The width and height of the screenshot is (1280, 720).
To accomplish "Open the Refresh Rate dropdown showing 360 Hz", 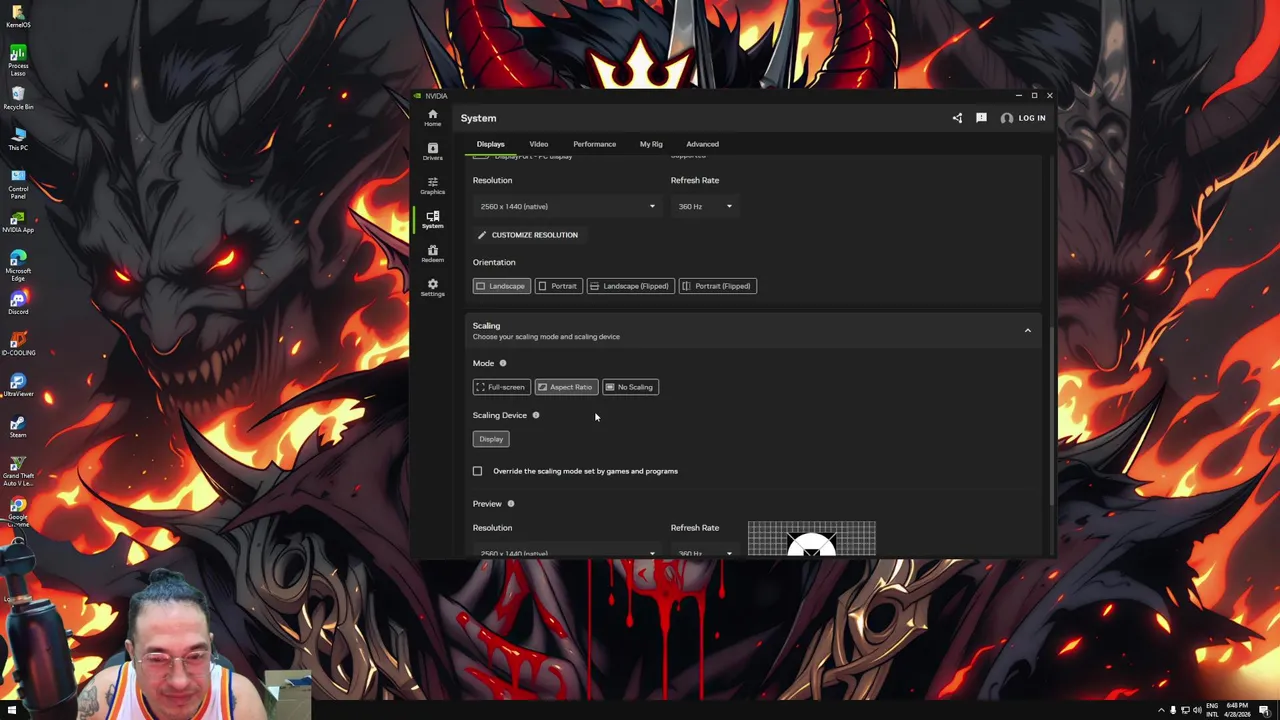I will coord(704,206).
